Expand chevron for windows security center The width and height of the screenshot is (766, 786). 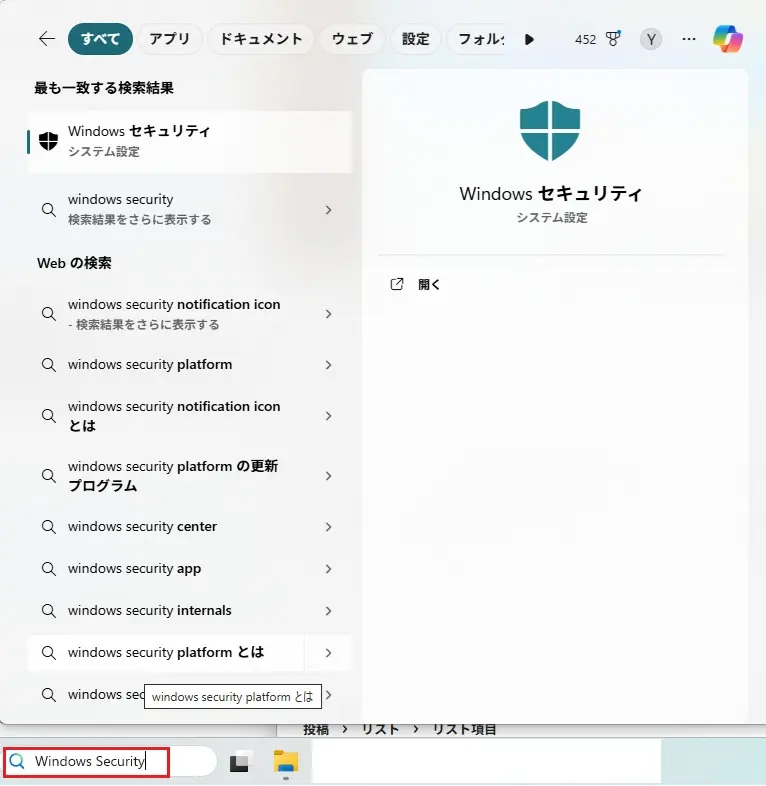328,527
